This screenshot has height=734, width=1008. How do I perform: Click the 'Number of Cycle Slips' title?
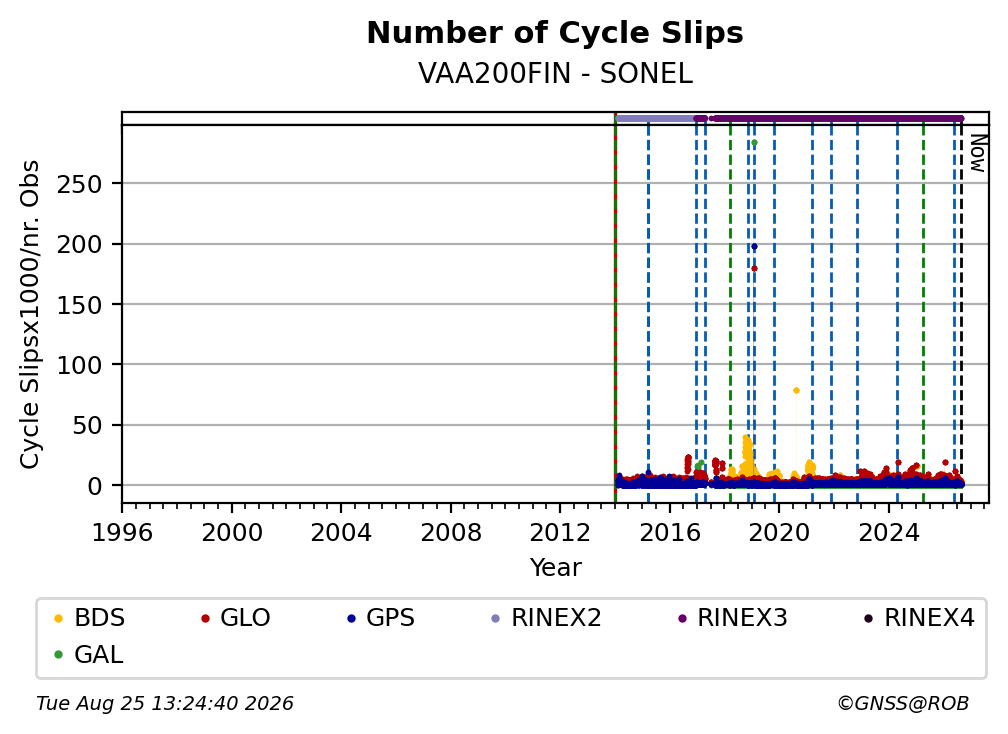555,33
